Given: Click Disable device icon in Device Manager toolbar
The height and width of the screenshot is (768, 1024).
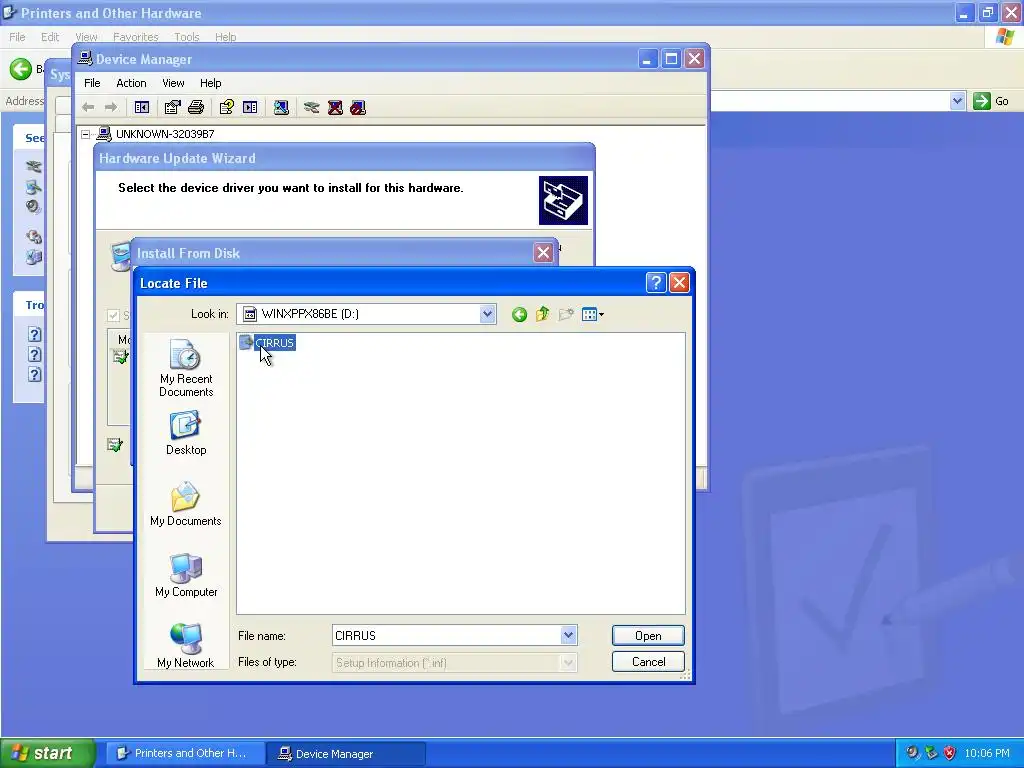Looking at the screenshot, I should 358,107.
